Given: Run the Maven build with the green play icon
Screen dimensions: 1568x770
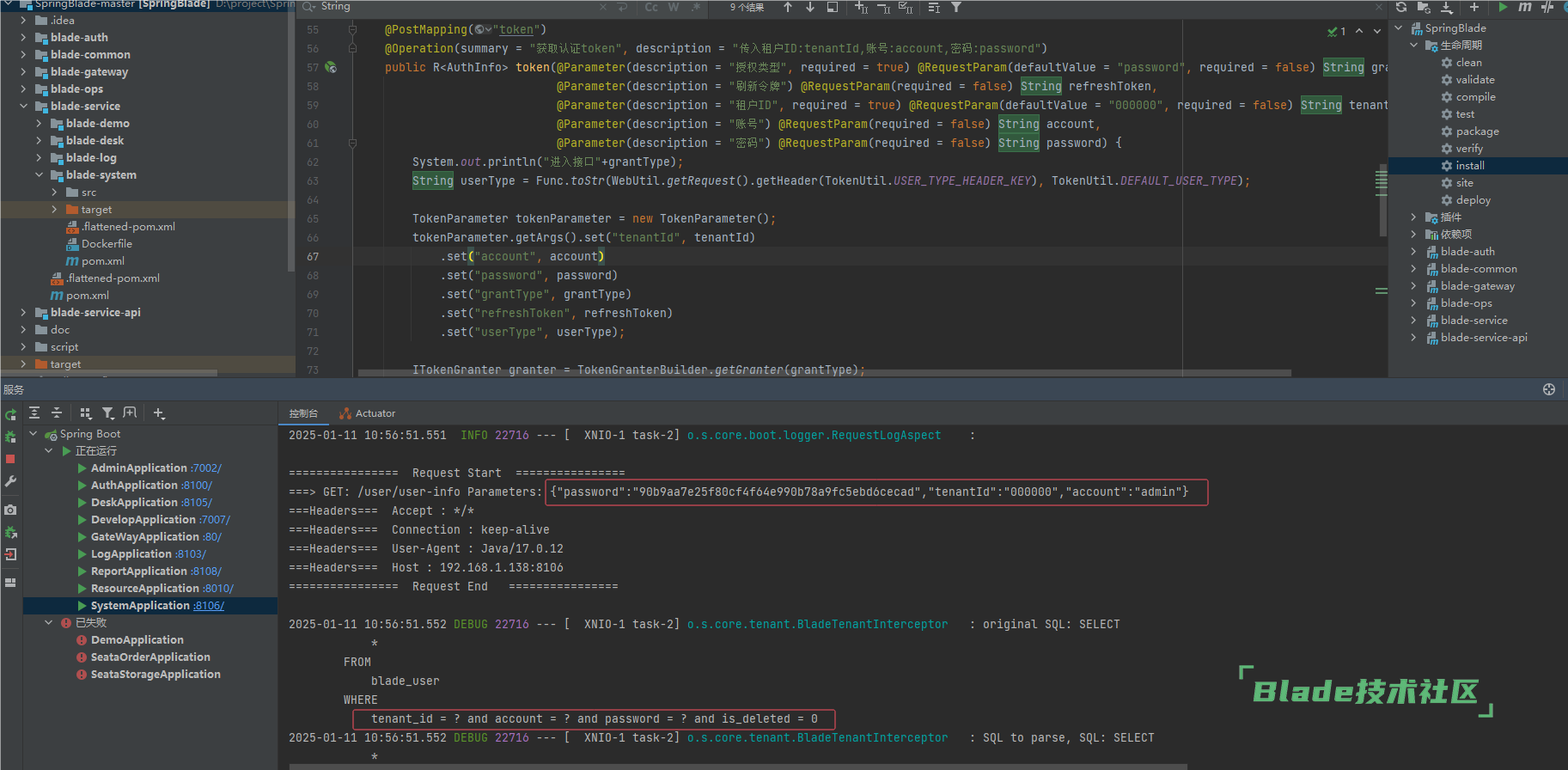Looking at the screenshot, I should 1503,7.
